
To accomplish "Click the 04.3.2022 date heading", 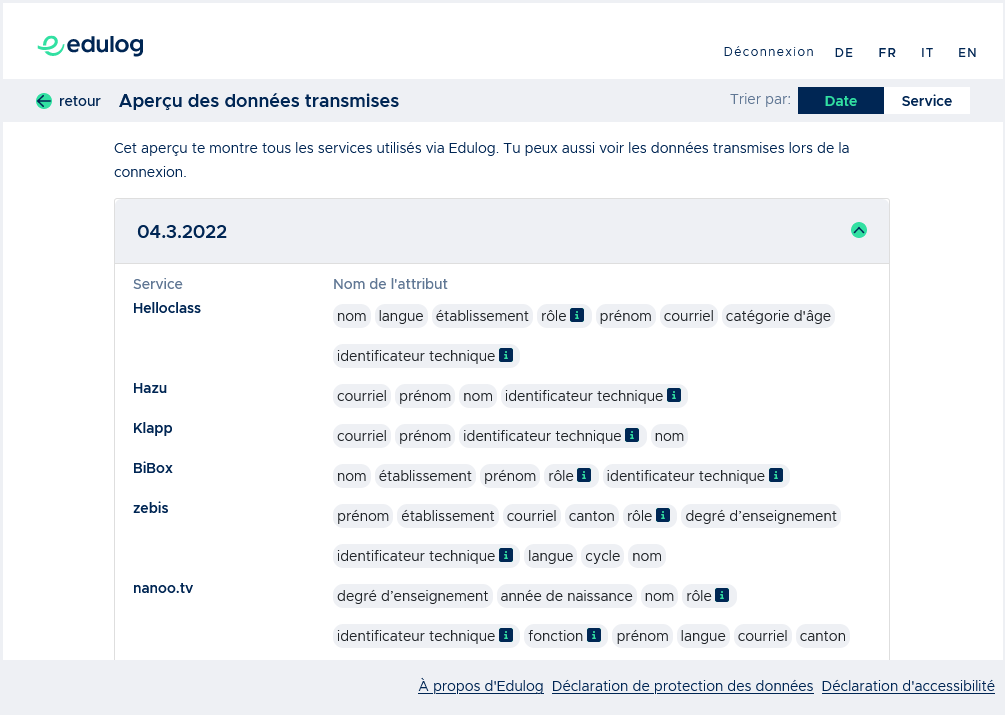I will coord(182,232).
